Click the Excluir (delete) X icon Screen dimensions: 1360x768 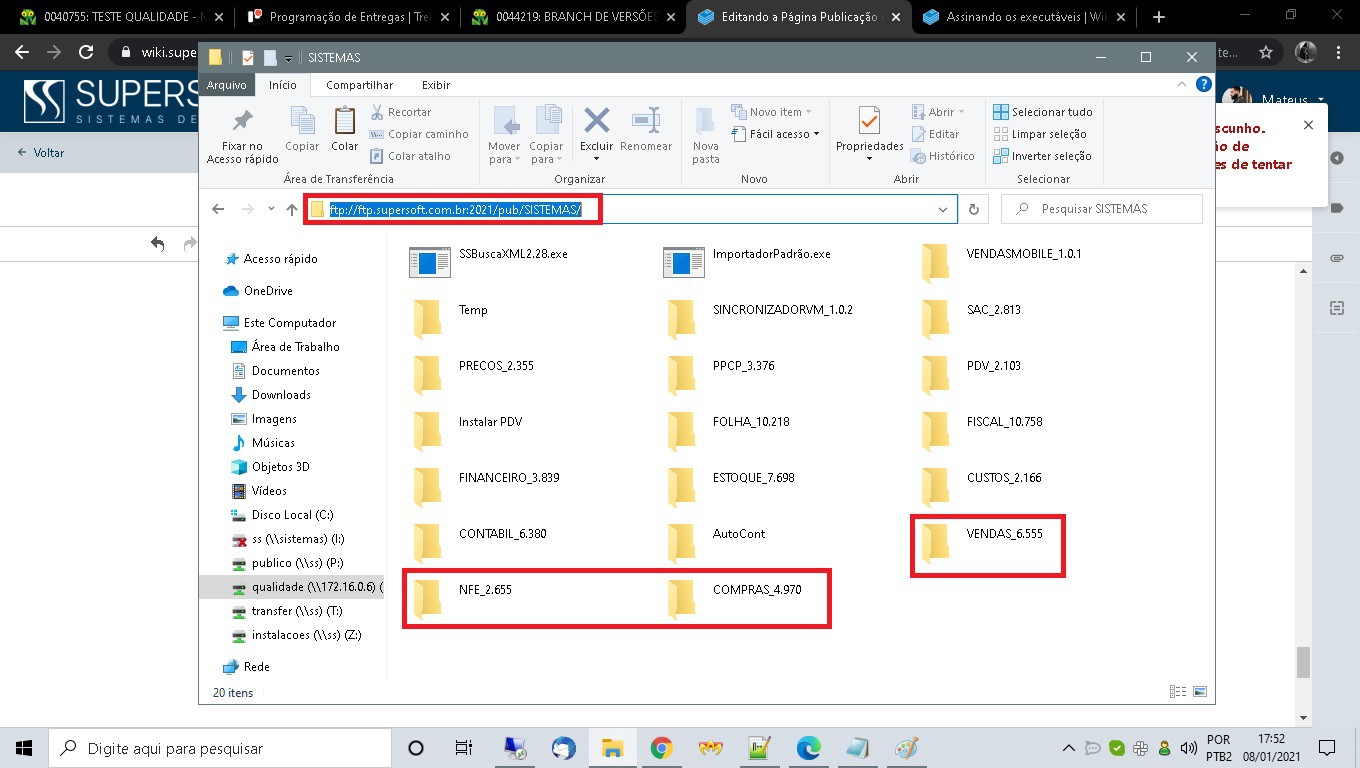pyautogui.click(x=597, y=122)
